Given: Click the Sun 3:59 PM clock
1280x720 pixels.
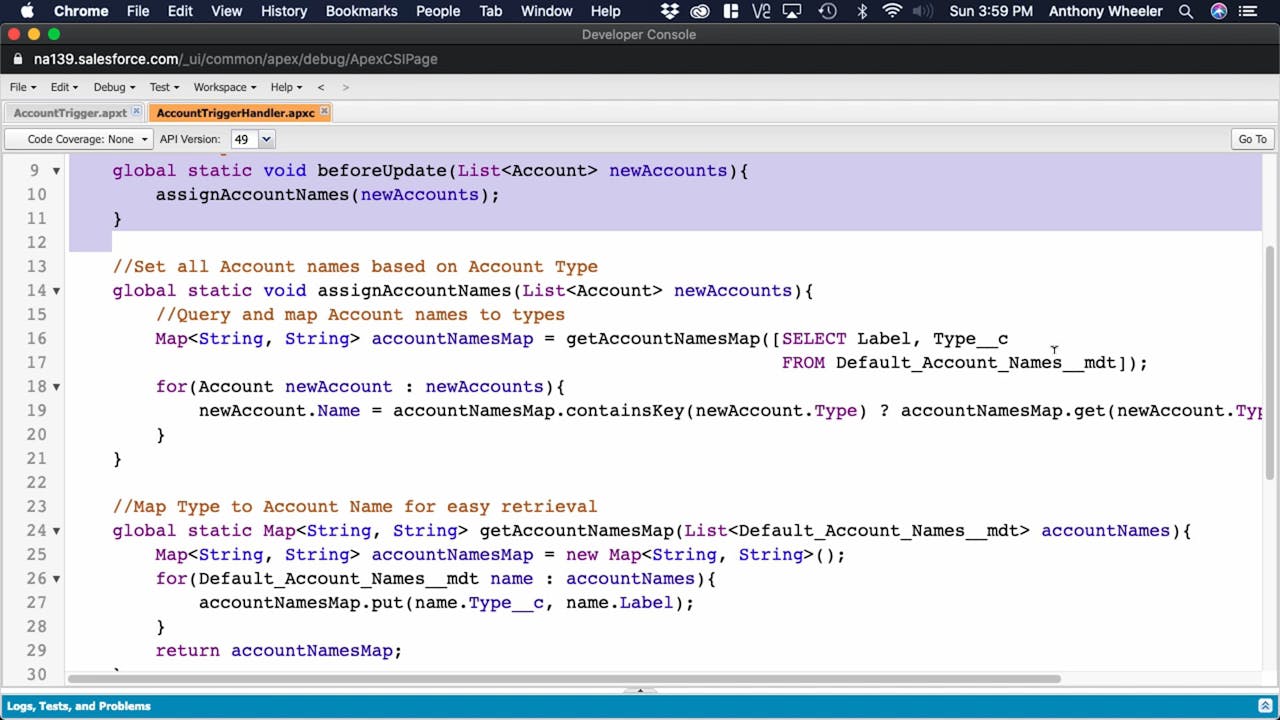Looking at the screenshot, I should pos(991,11).
